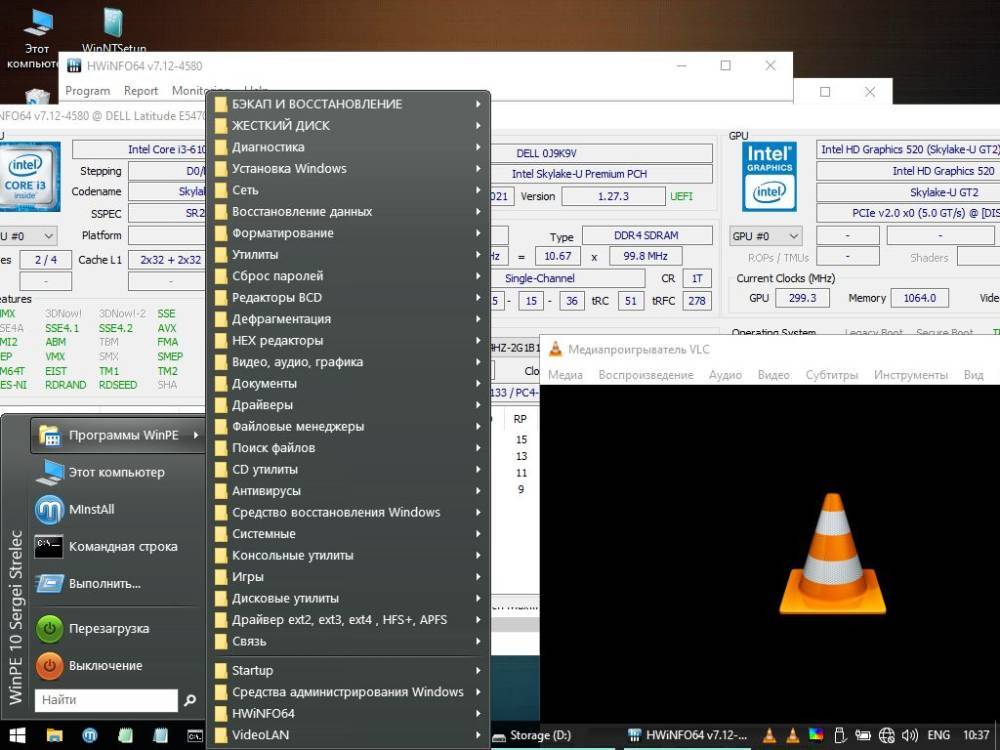Screen dimensions: 1000x750
Task: Expand Установка Windows submenu
Action: [348, 169]
